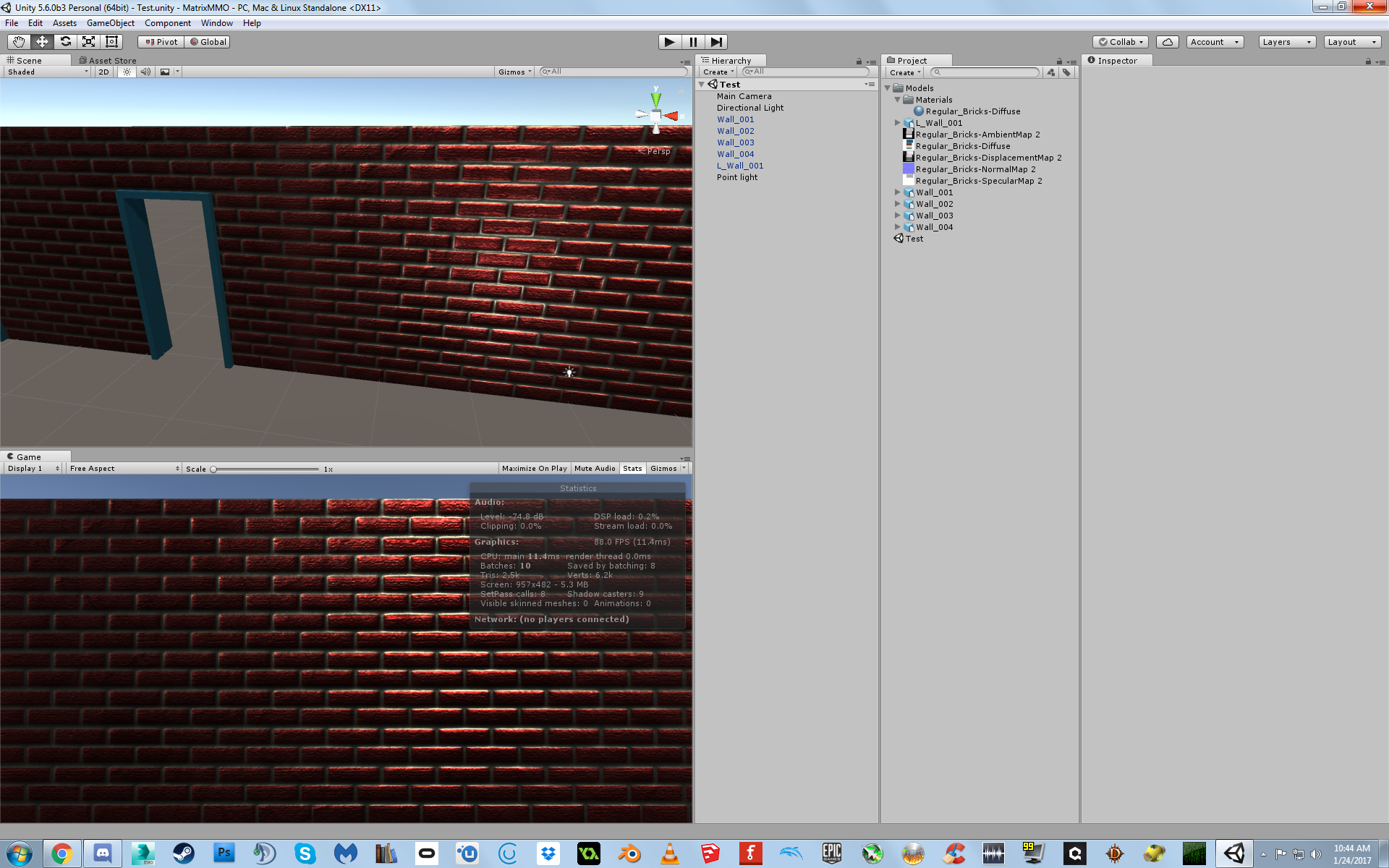
Task: Open the cloud Services icon
Action: click(1167, 42)
